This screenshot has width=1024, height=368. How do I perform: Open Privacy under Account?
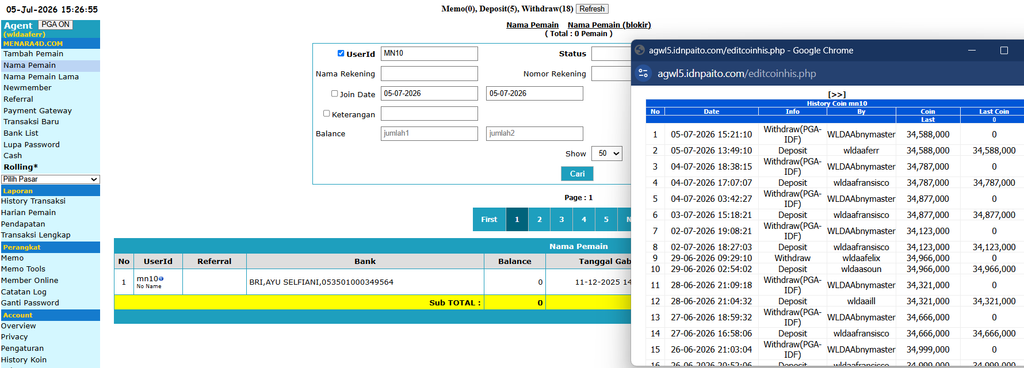[x=14, y=337]
